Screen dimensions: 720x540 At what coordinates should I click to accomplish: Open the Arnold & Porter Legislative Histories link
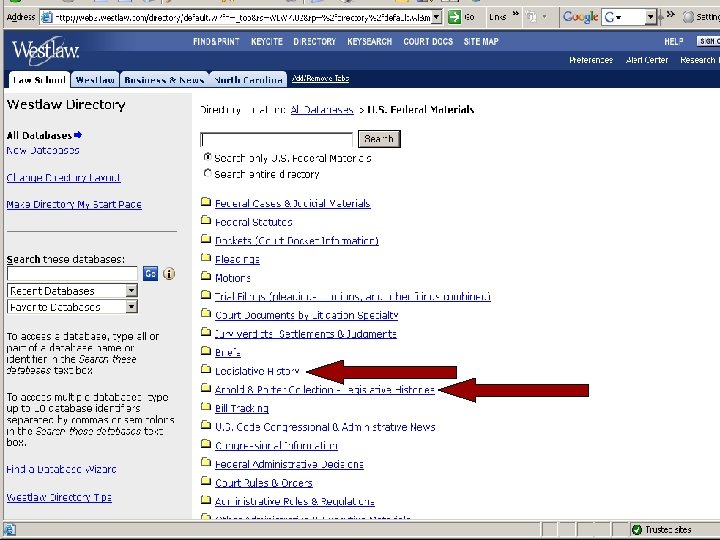[325, 390]
